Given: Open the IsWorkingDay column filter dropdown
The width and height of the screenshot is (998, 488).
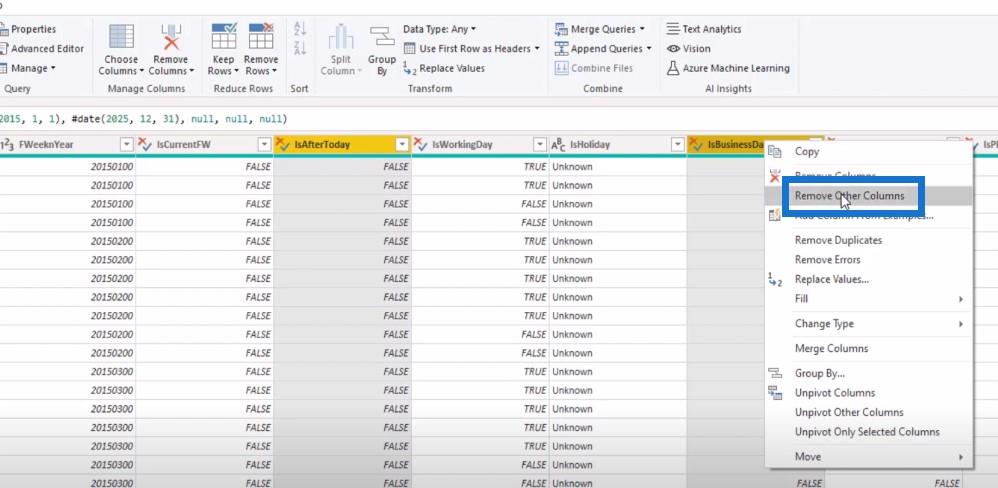Looking at the screenshot, I should (539, 144).
